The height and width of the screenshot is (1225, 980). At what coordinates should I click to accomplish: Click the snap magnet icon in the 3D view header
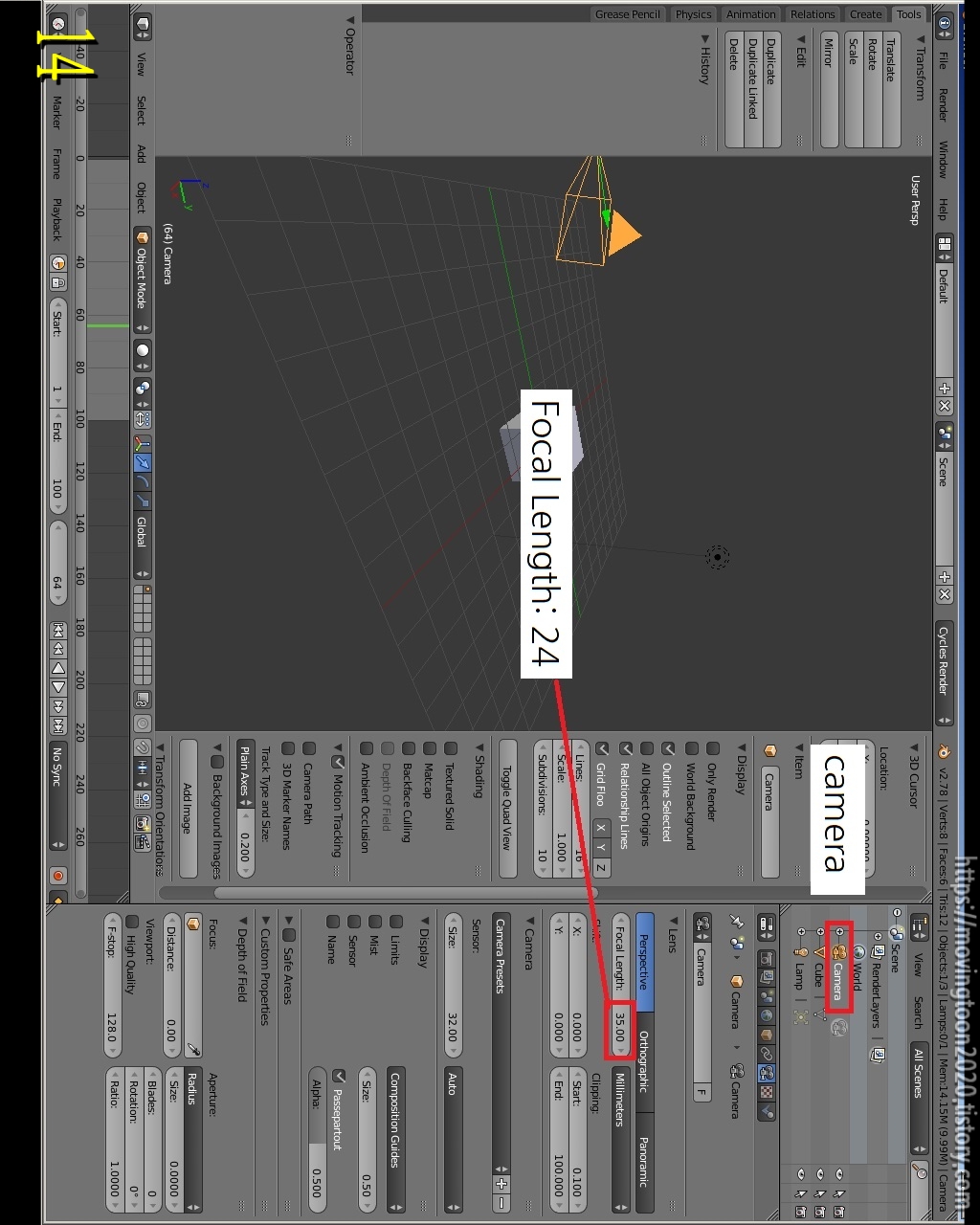pyautogui.click(x=143, y=746)
